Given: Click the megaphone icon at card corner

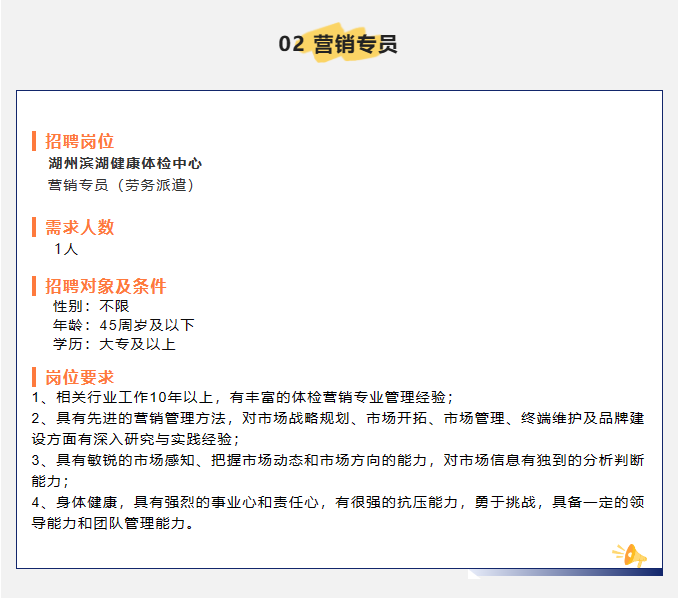Looking at the screenshot, I should 629,555.
